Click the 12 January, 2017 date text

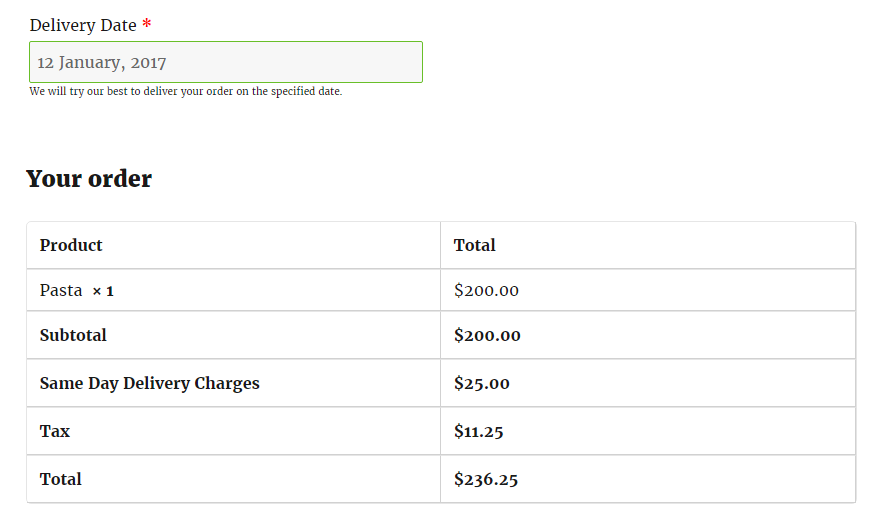pyautogui.click(x=102, y=62)
